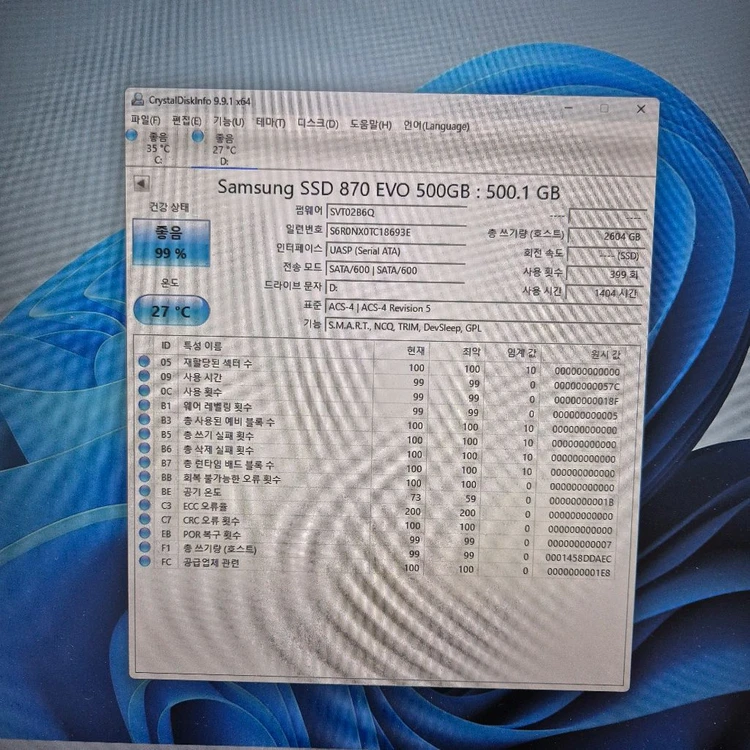This screenshot has width=750, height=750.
Task: Open the 언어(Language) menu
Action: pos(436,126)
